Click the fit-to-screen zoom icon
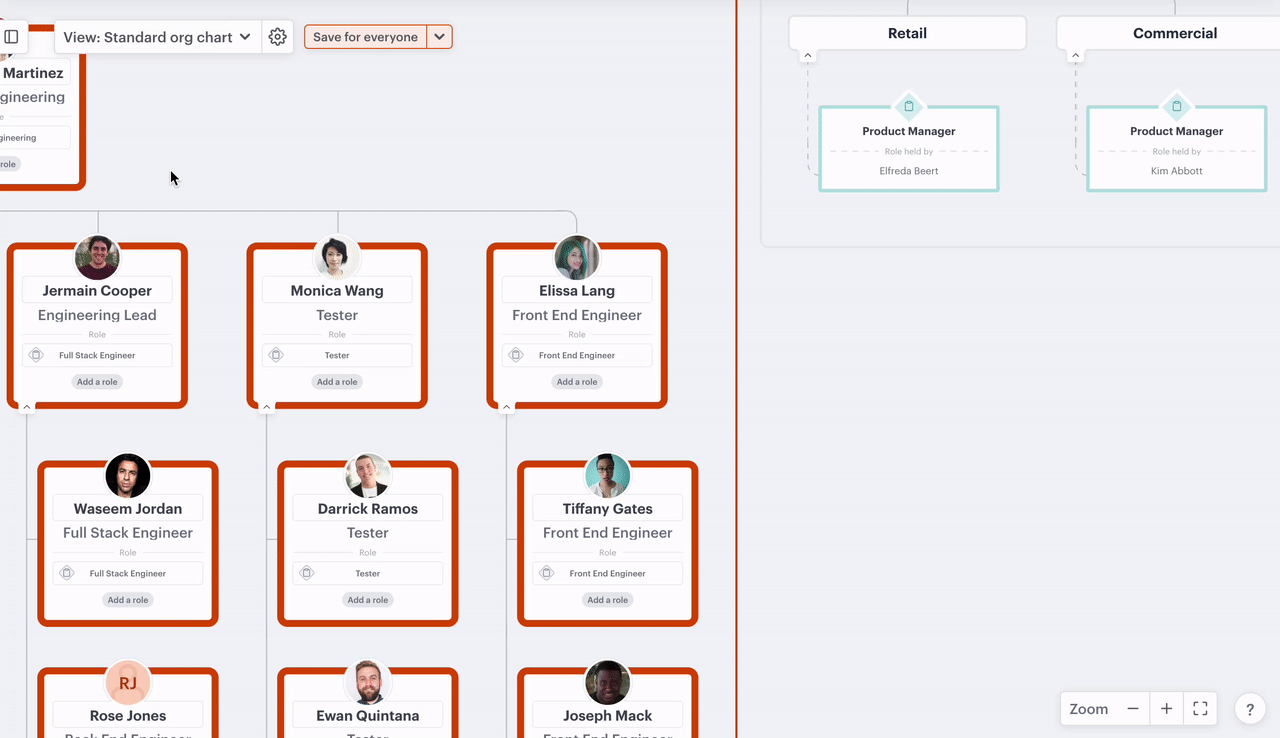 click(1199, 708)
